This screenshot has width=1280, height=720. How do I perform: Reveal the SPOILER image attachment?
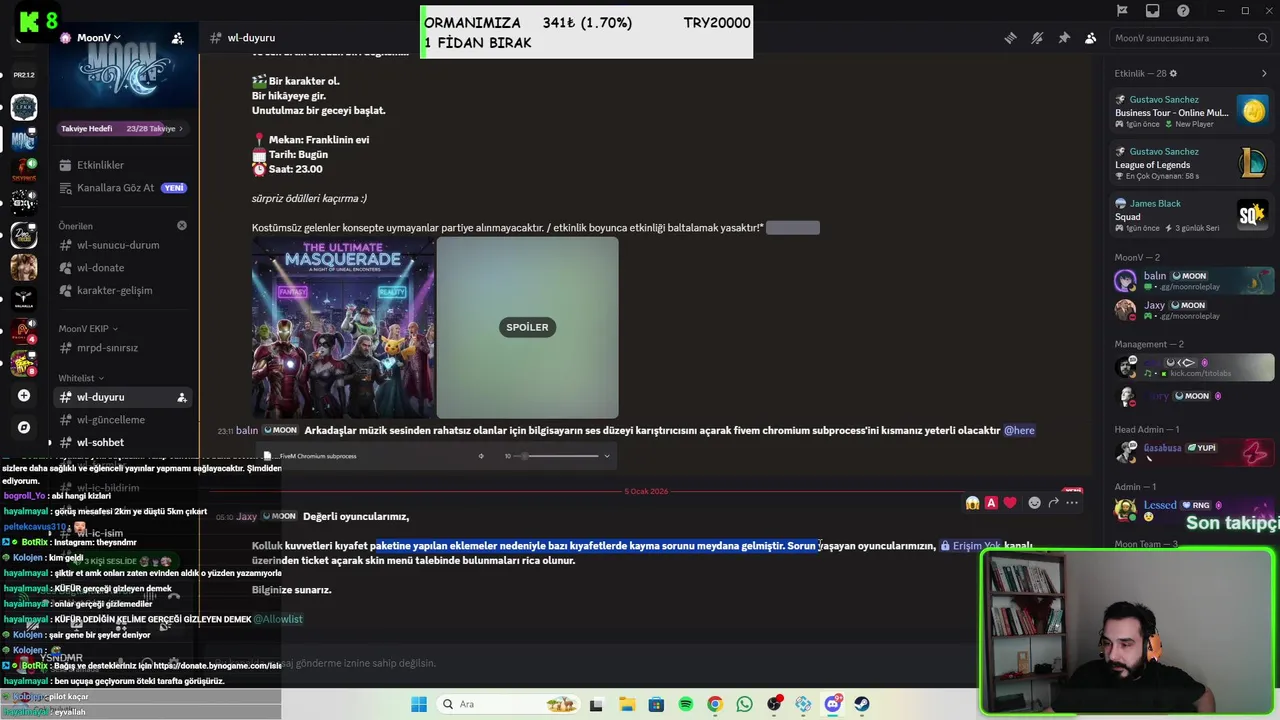click(527, 327)
